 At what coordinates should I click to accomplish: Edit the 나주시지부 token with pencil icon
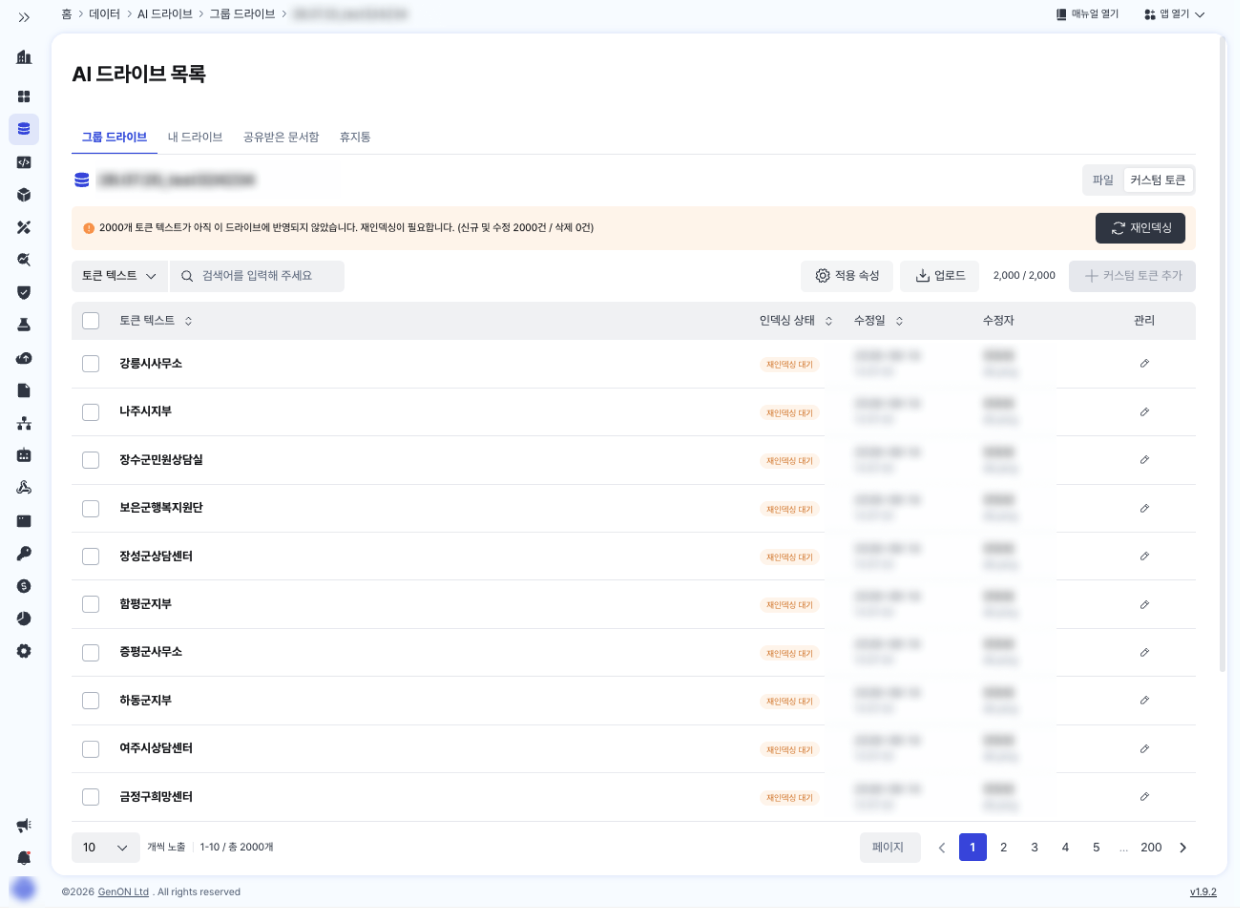coord(1144,412)
